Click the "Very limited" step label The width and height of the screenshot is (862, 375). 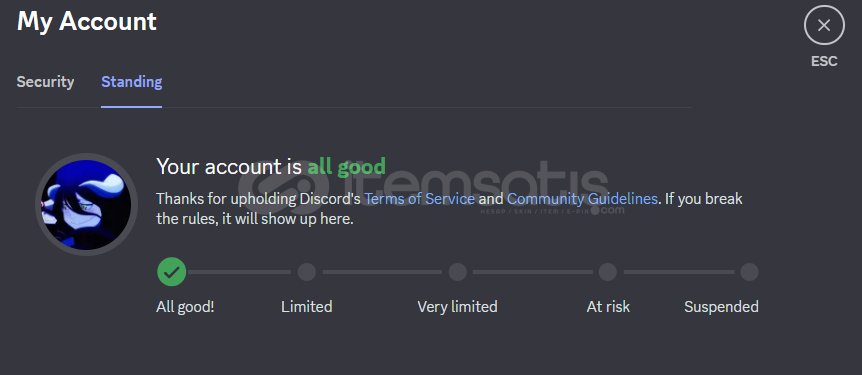coord(457,306)
